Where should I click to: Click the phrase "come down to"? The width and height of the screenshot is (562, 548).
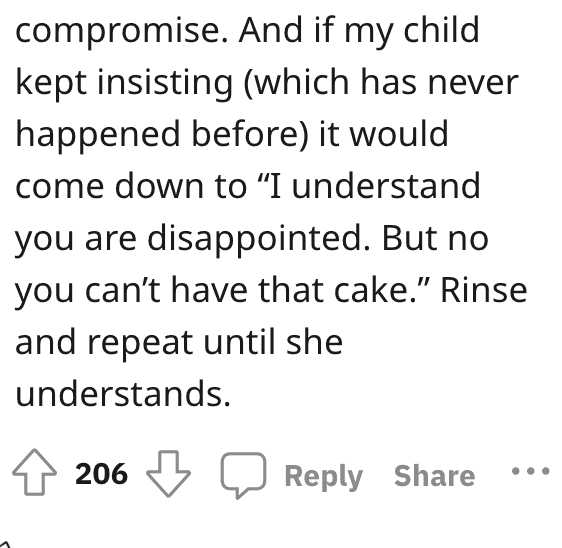click(x=131, y=186)
